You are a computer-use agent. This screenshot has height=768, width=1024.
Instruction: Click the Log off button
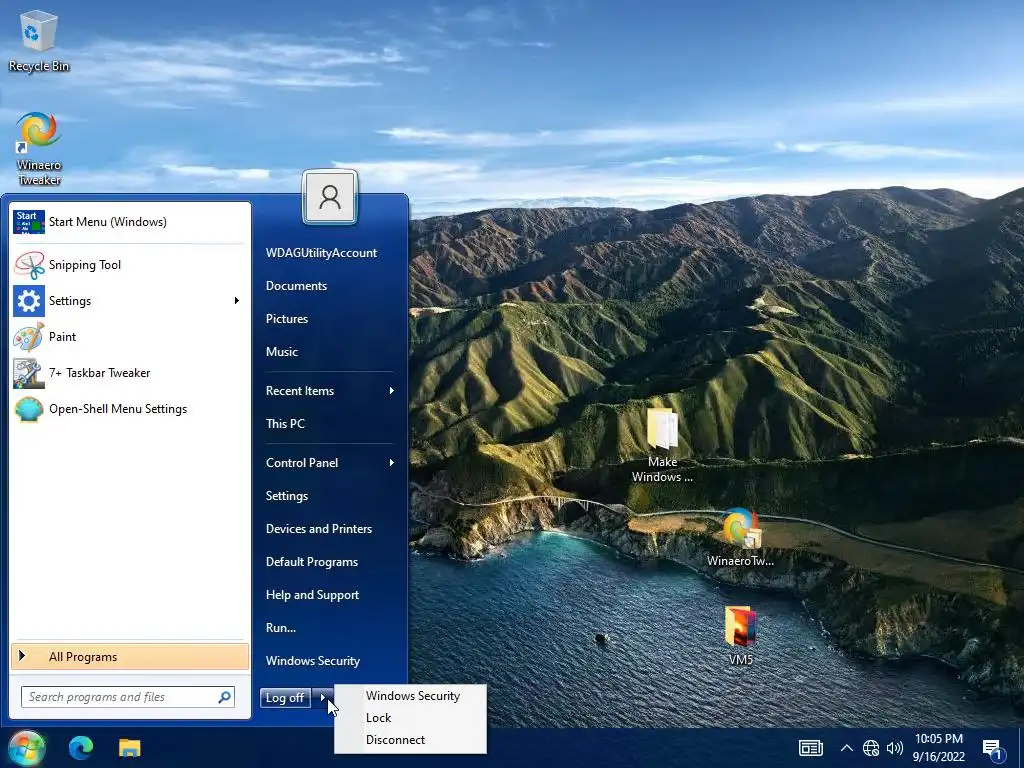click(285, 697)
